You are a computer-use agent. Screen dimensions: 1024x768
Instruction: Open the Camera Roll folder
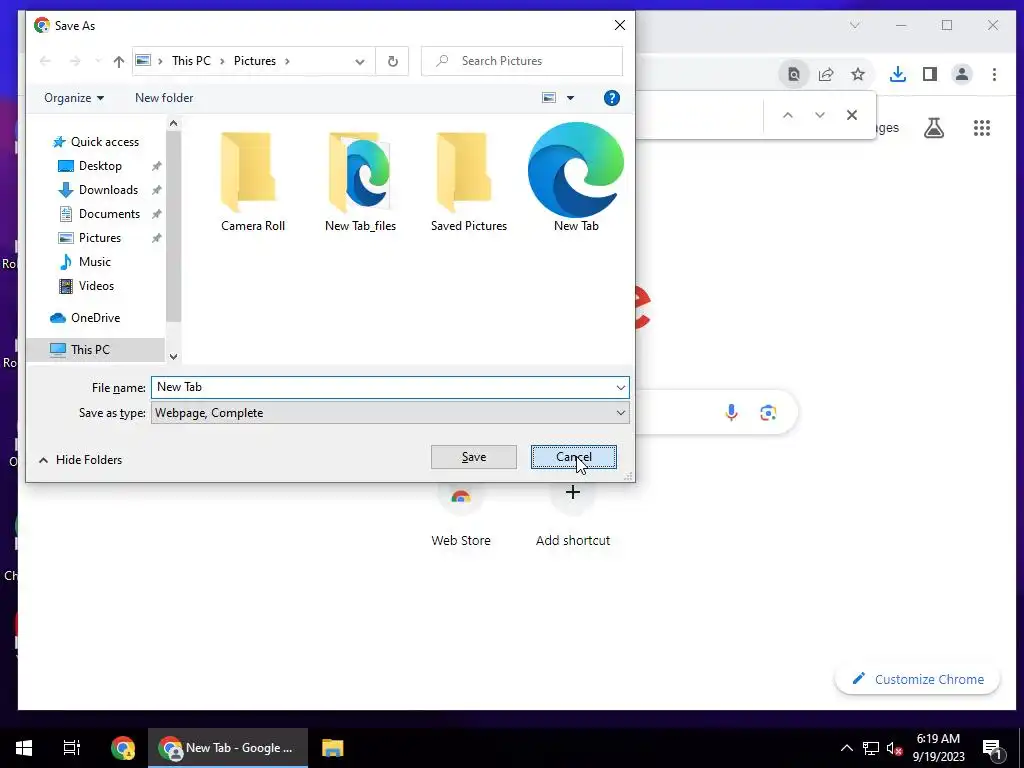[x=252, y=181]
